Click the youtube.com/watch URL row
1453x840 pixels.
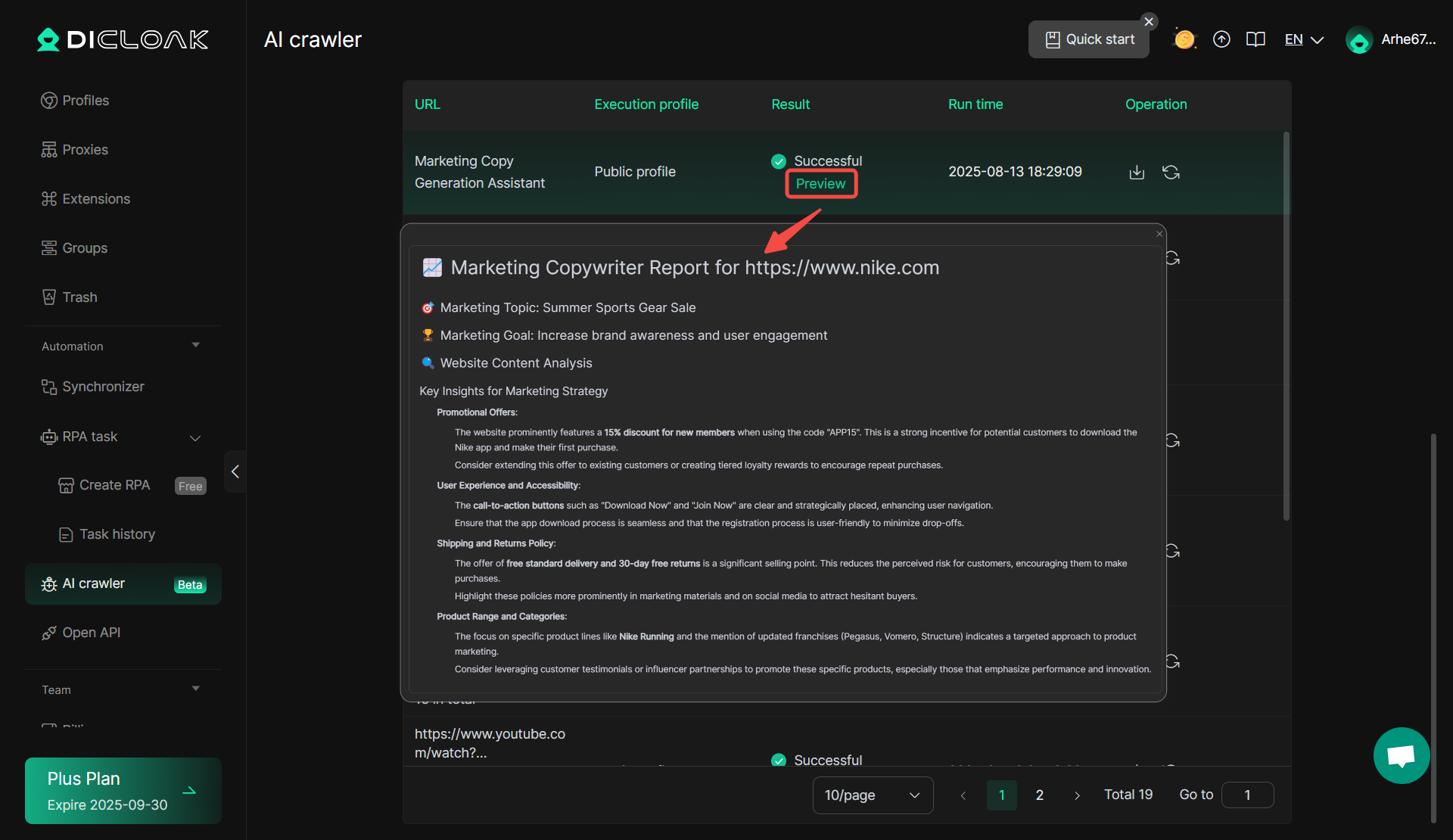pos(490,743)
